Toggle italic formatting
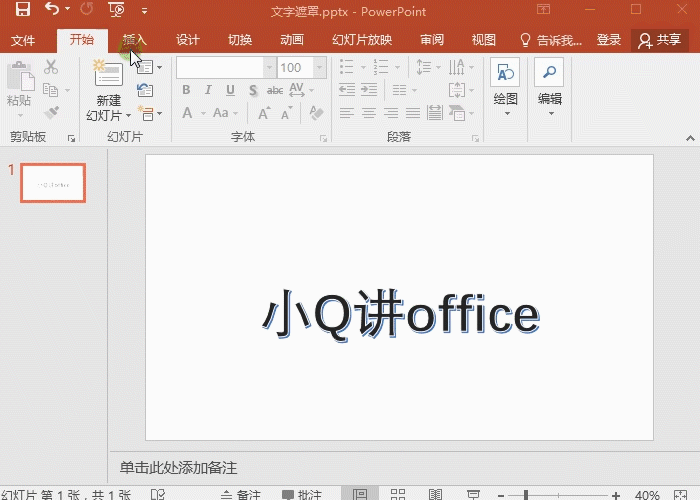The height and width of the screenshot is (500, 700). tap(208, 90)
